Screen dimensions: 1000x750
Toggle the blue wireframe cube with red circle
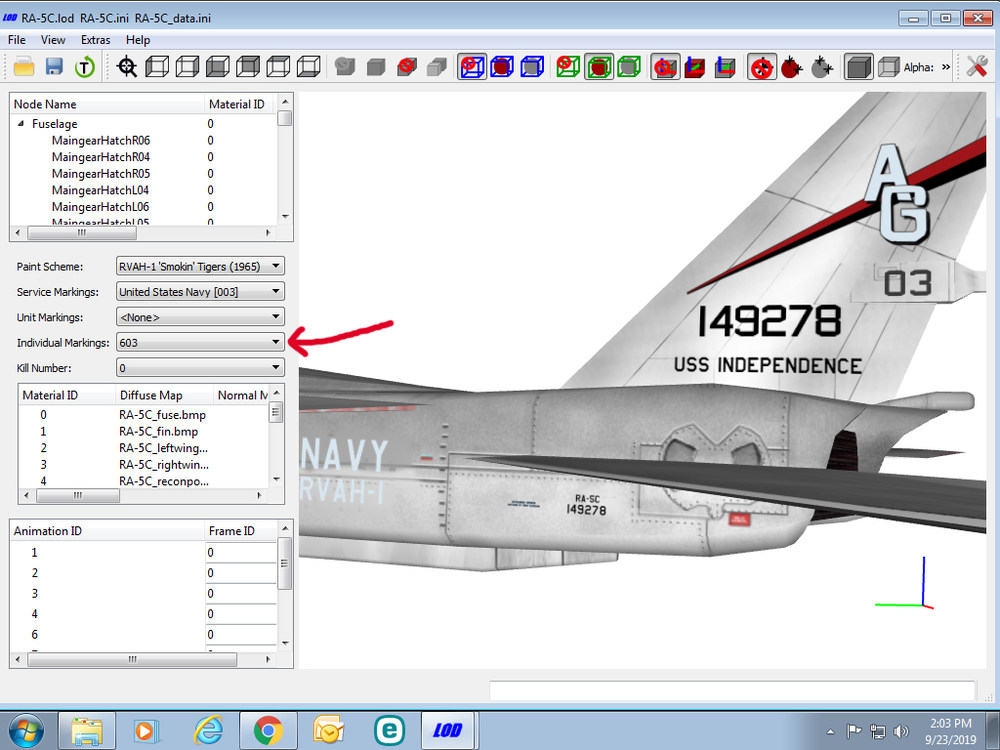point(472,66)
